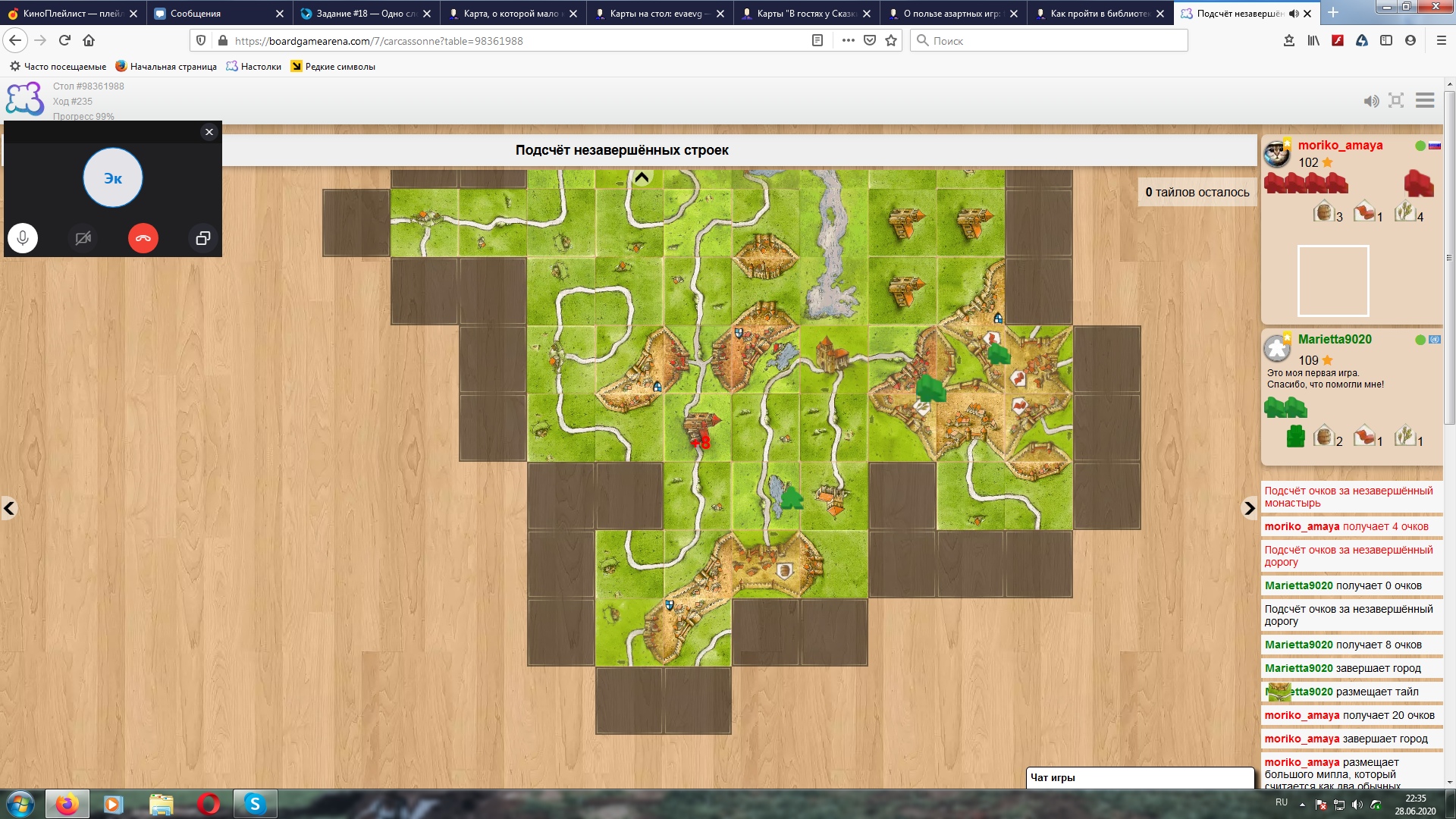Viewport: 1456px width, 819px height.
Task: Switch to О пользе азартных игр tab
Action: click(953, 14)
